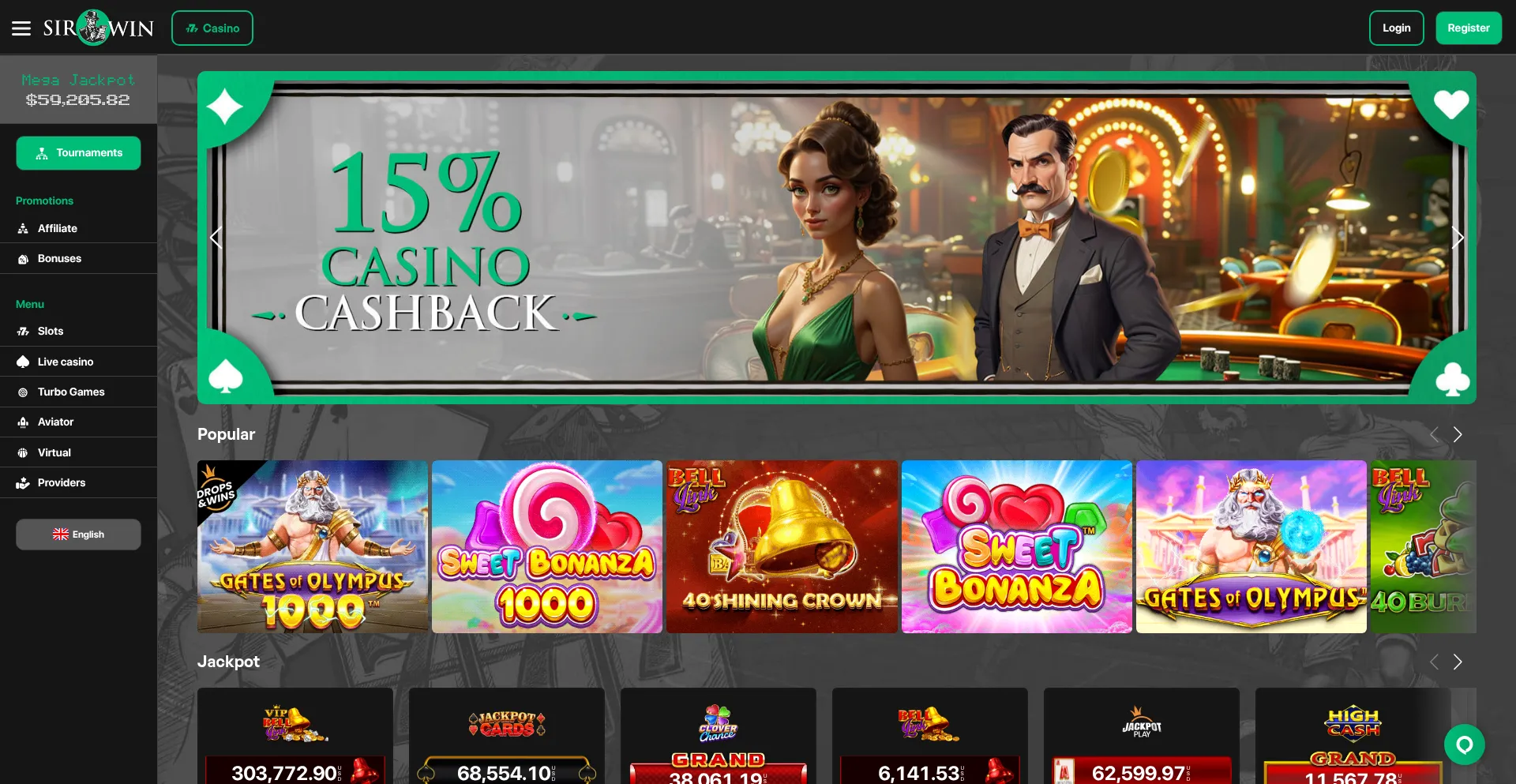Viewport: 1516px width, 784px height.
Task: Show next Jackpot games arrow
Action: pos(1458,662)
